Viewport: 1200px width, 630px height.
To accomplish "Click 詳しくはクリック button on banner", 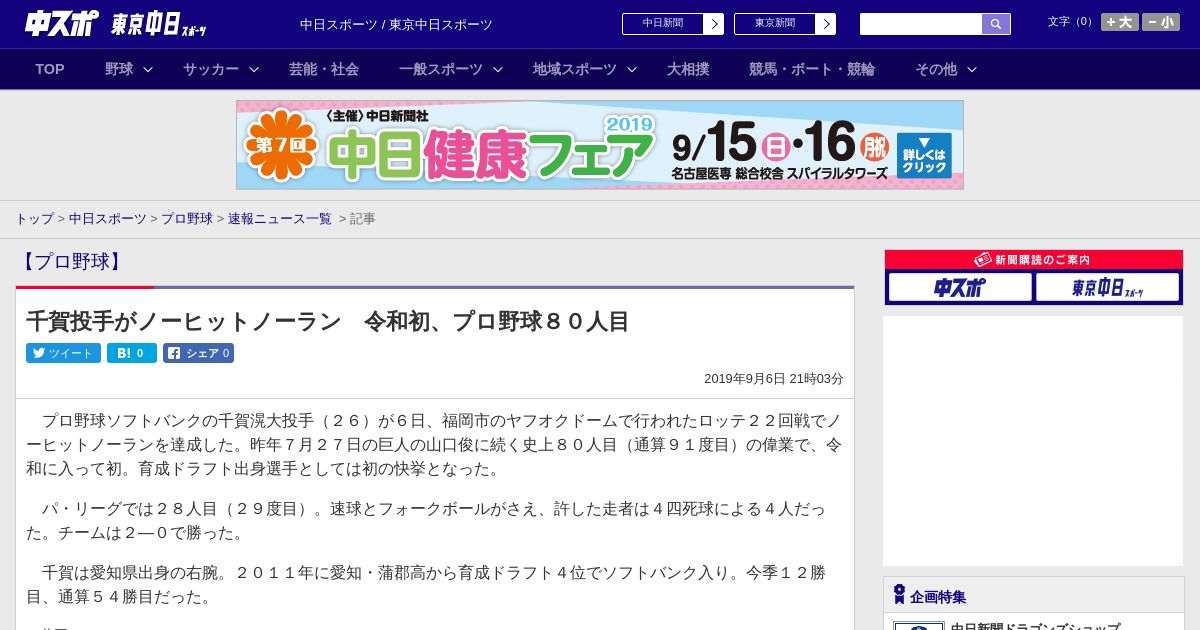I will (x=924, y=155).
